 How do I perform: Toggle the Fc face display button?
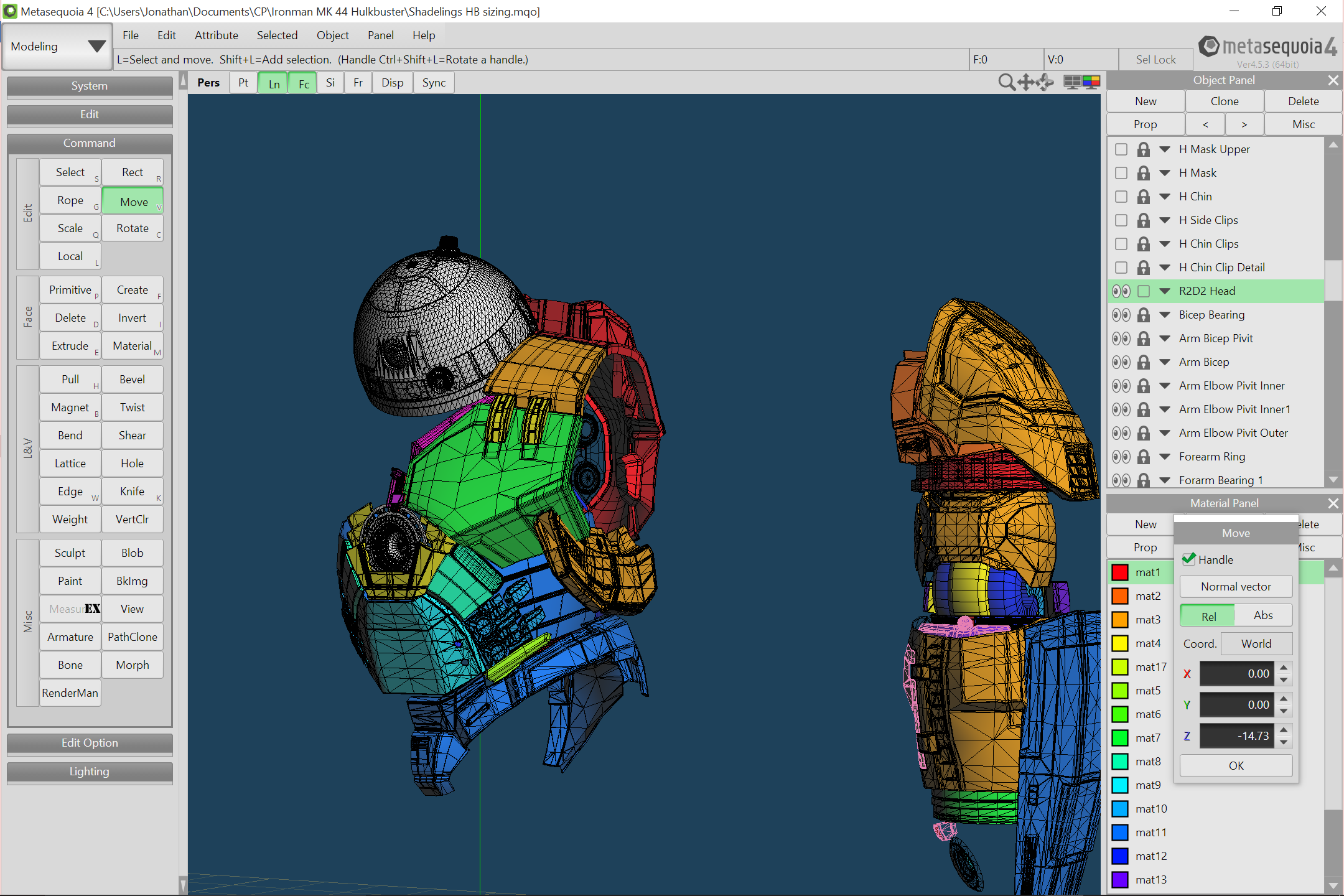[304, 83]
